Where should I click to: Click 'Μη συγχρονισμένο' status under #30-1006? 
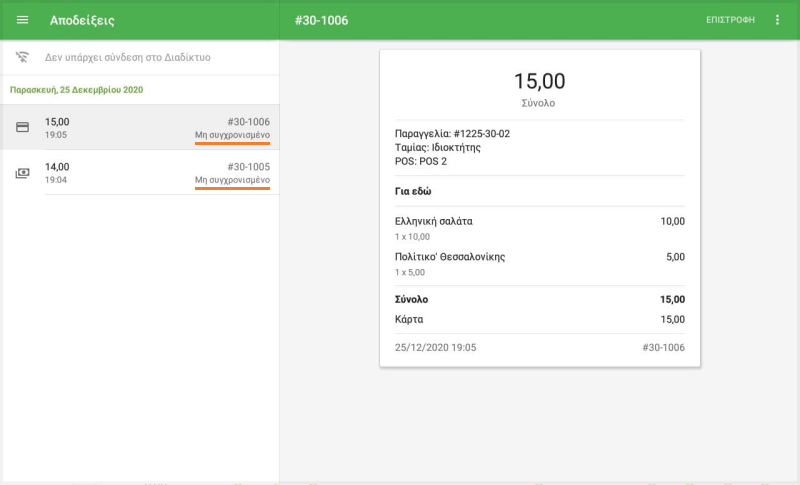pos(232,135)
